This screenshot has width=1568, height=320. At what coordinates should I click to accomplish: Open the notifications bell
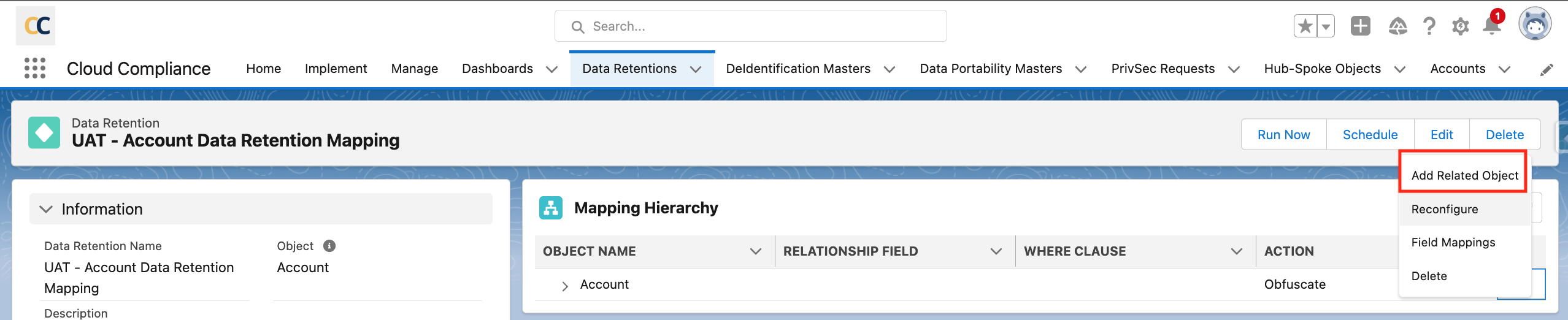click(x=1491, y=26)
